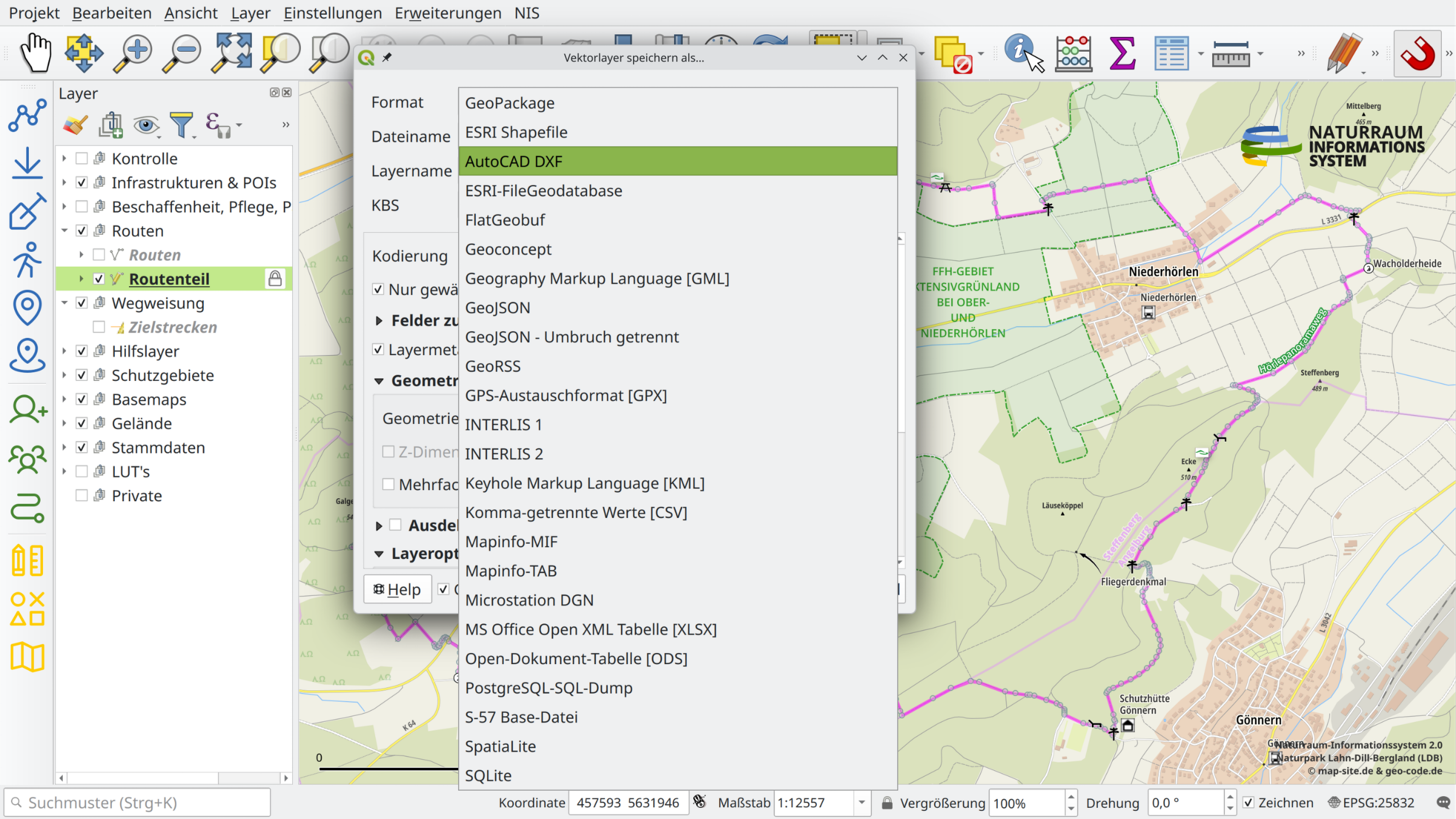Click Pan Map to Selection icon

[x=83, y=54]
